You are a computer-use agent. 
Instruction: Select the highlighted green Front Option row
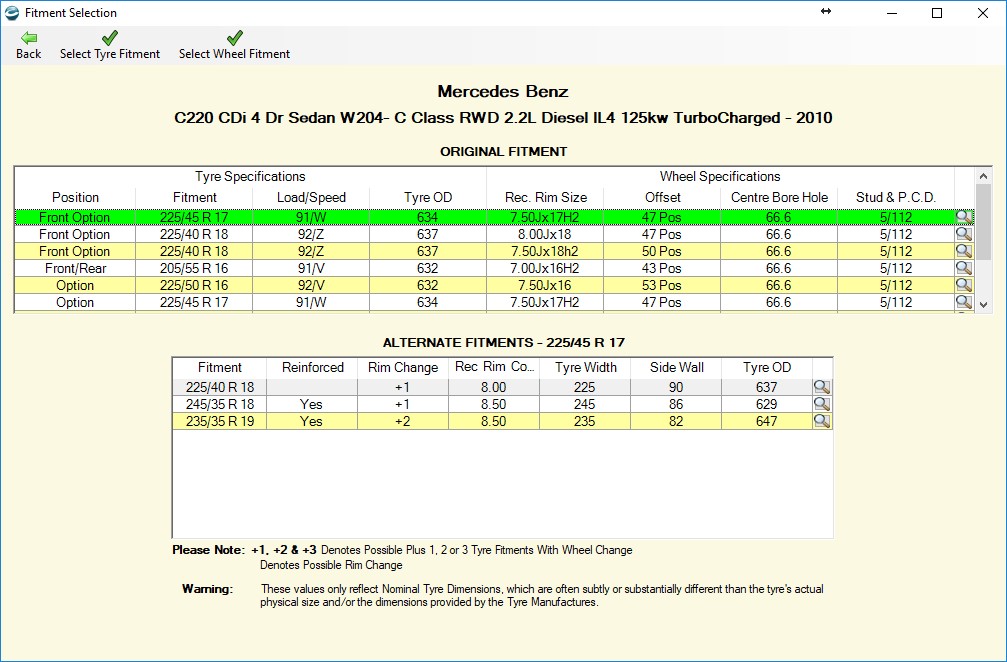(493, 217)
